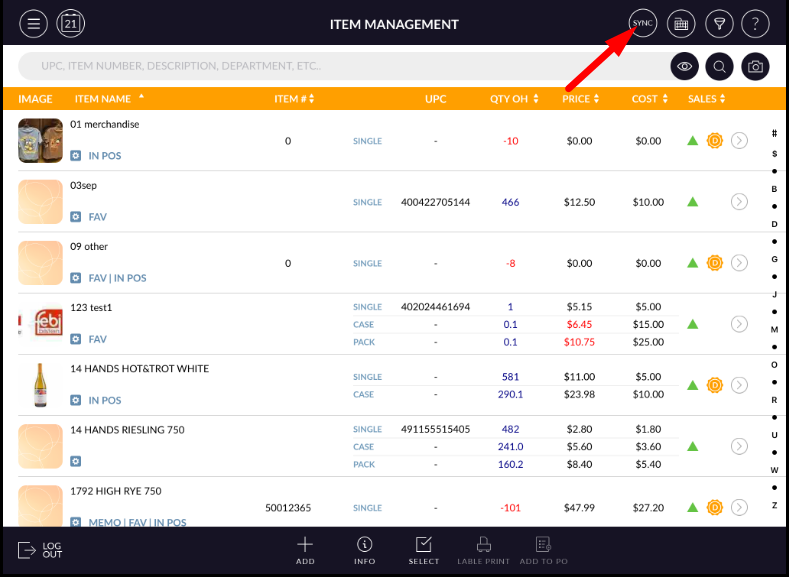The height and width of the screenshot is (577, 789).
Task: Expand details arrow for 01 merchandise row
Action: click(739, 141)
